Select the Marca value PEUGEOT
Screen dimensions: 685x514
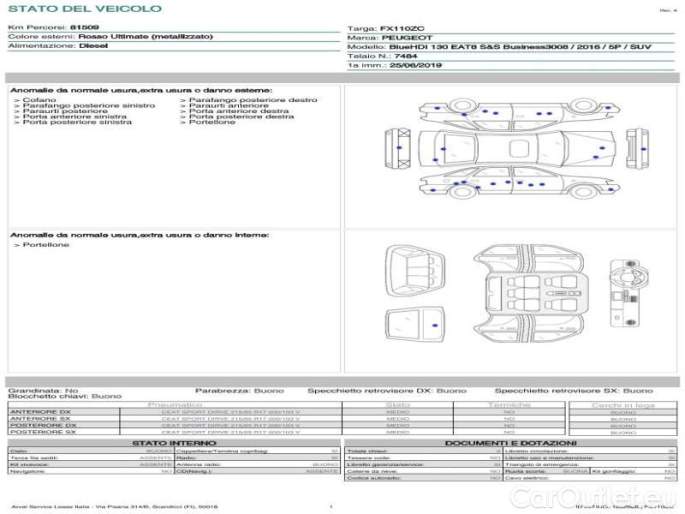click(x=407, y=38)
